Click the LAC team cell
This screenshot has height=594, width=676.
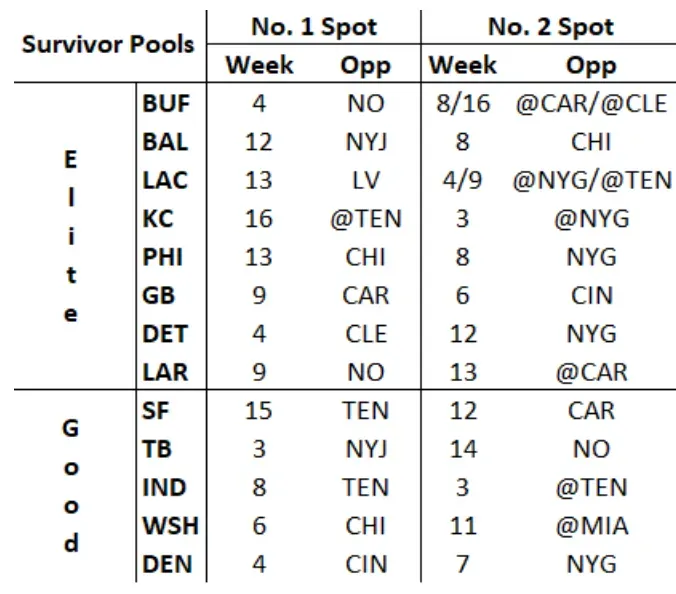[166, 180]
